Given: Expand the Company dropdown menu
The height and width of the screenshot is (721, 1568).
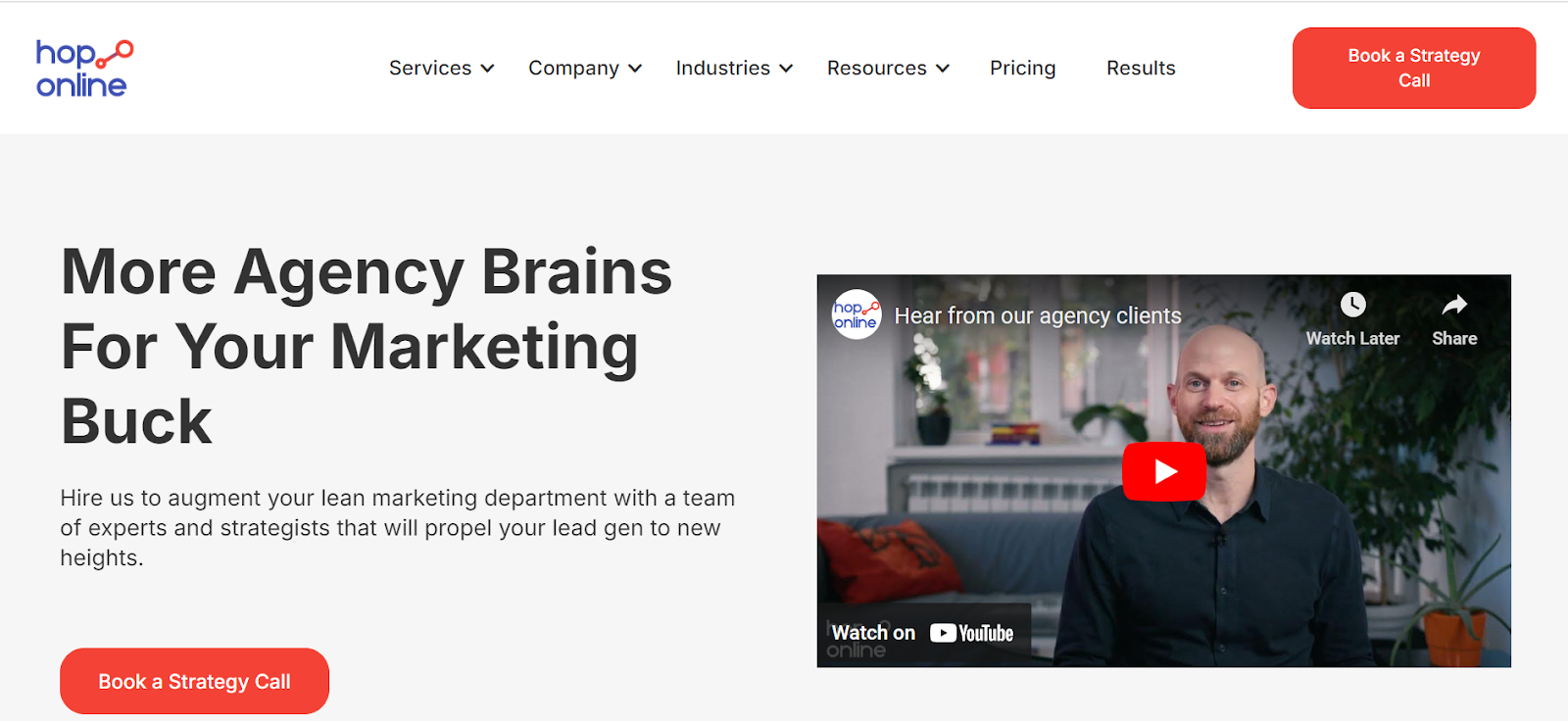Looking at the screenshot, I should (x=585, y=68).
